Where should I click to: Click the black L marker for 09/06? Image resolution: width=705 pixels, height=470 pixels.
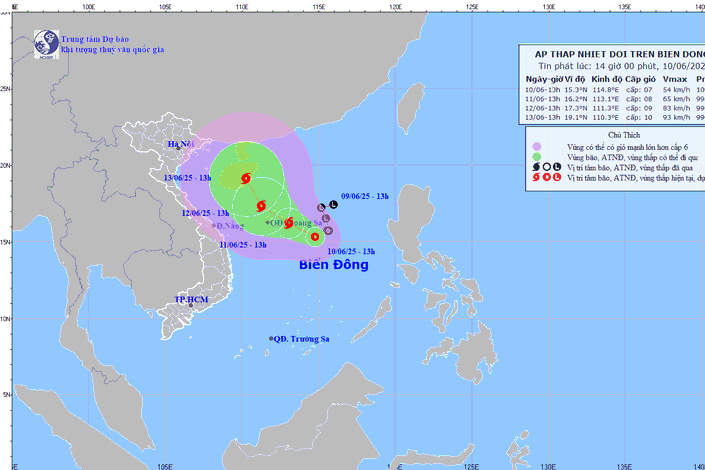click(x=333, y=205)
